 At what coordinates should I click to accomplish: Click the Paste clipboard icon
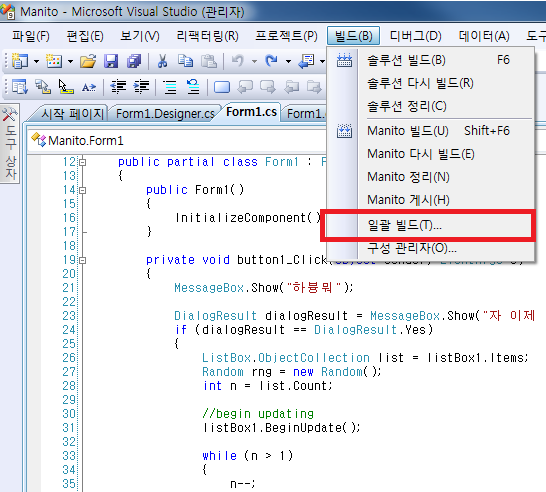(209, 61)
